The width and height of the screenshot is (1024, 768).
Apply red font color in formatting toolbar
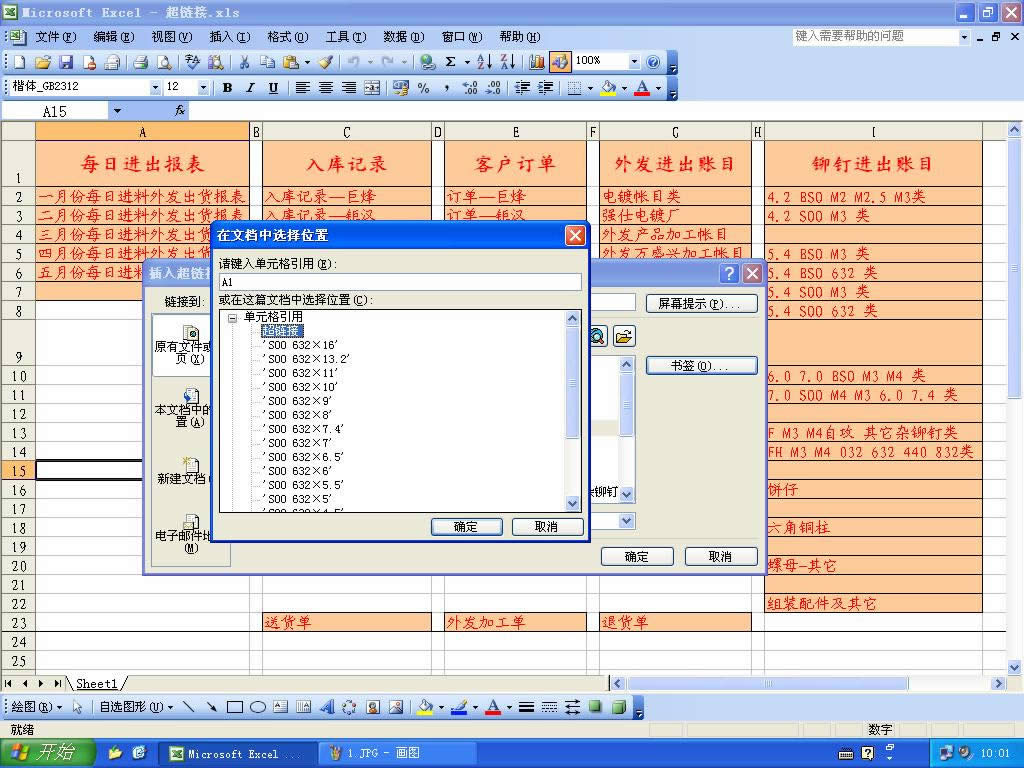point(643,88)
